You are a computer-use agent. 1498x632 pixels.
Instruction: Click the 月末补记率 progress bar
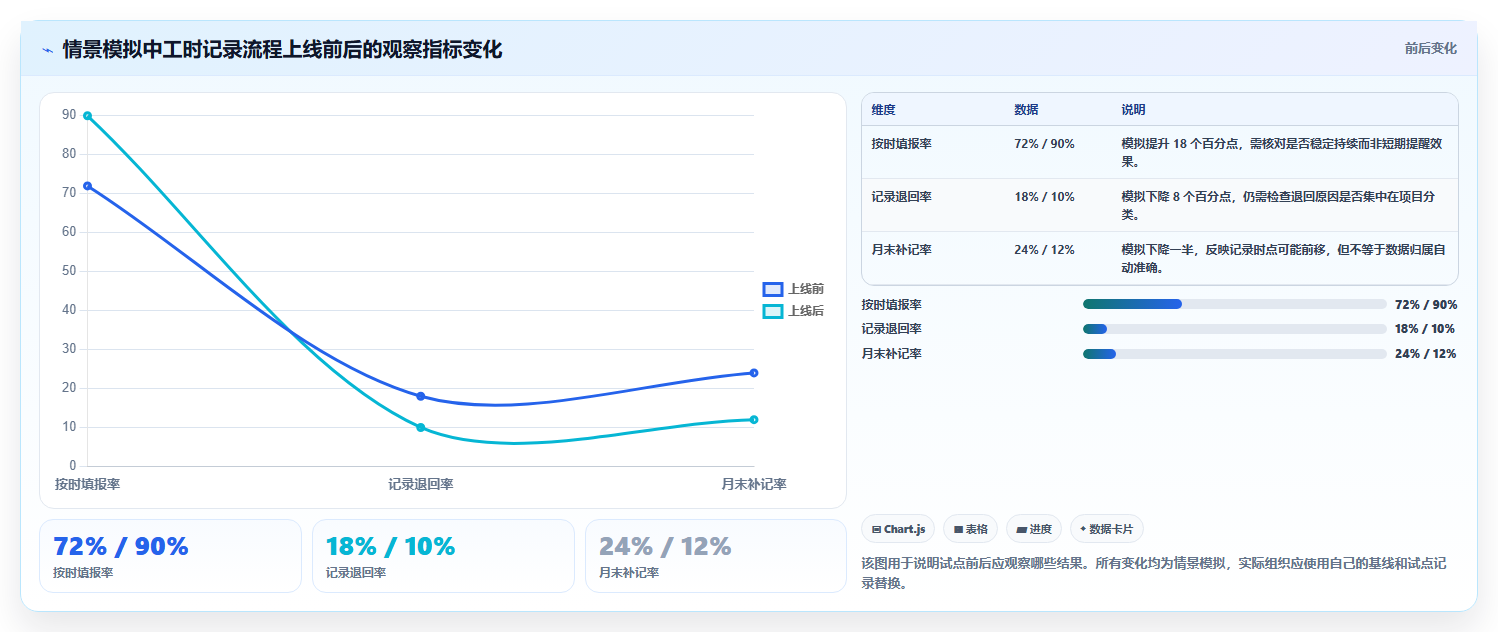click(1234, 353)
